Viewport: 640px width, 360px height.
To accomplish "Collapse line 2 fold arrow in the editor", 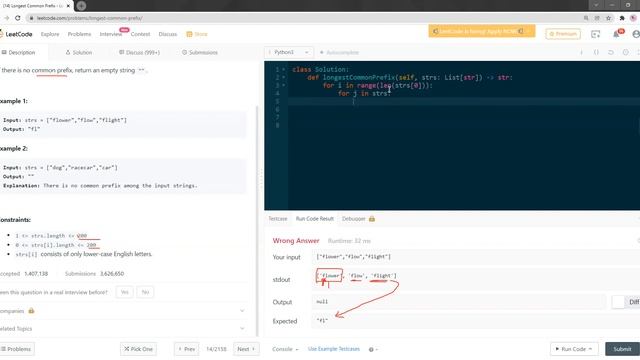I will click(x=284, y=77).
